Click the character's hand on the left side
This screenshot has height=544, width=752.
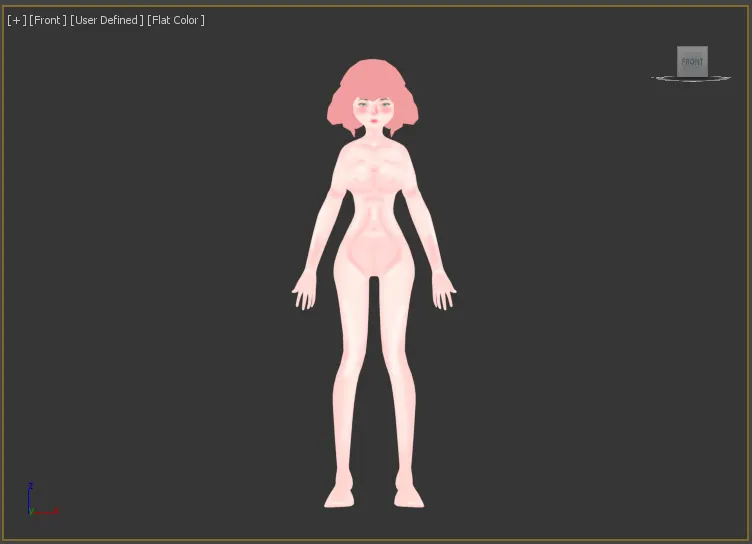click(x=304, y=293)
